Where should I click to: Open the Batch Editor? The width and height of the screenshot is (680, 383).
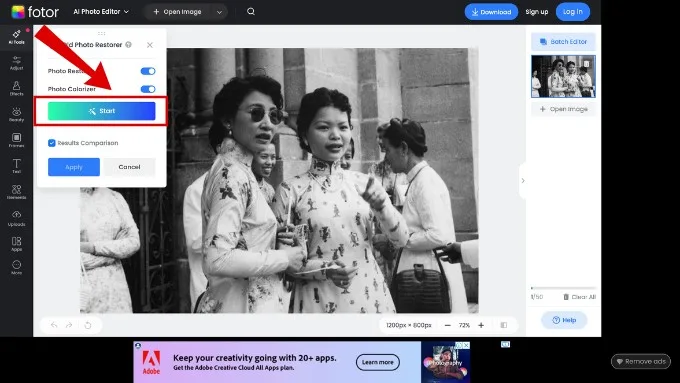point(563,42)
